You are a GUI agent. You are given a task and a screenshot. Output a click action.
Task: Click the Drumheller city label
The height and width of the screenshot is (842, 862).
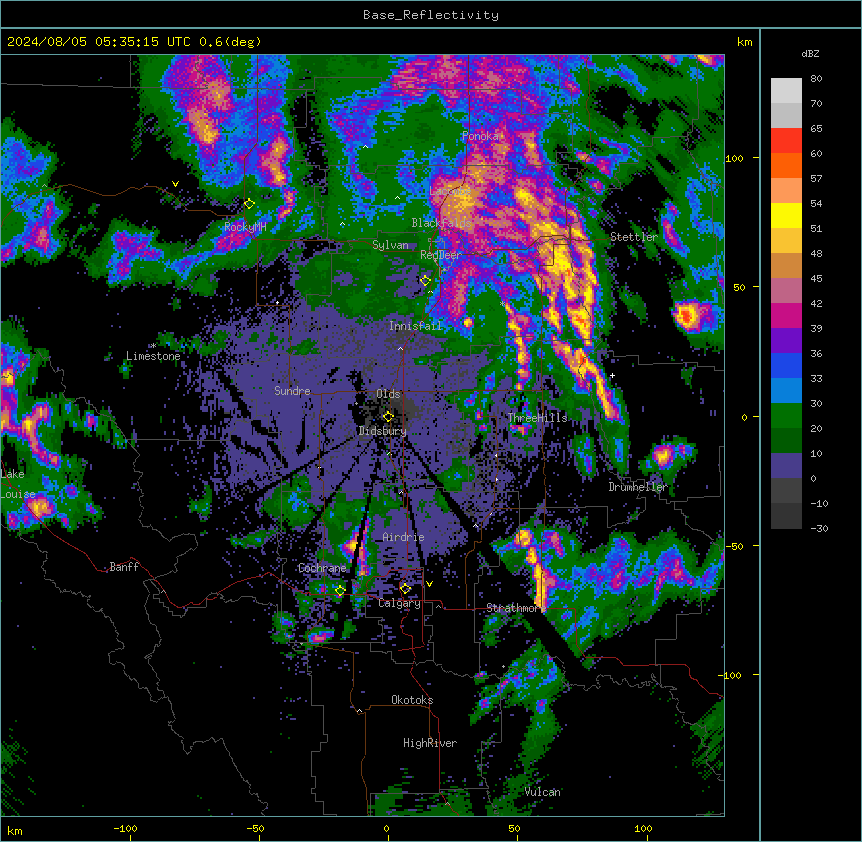coord(638,487)
